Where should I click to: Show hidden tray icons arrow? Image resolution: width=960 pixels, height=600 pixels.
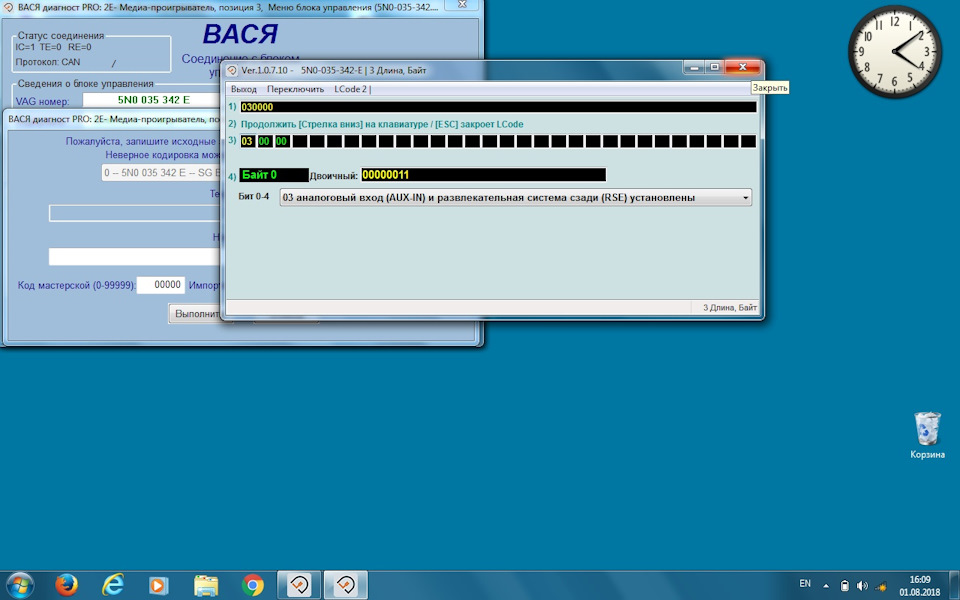click(x=826, y=585)
